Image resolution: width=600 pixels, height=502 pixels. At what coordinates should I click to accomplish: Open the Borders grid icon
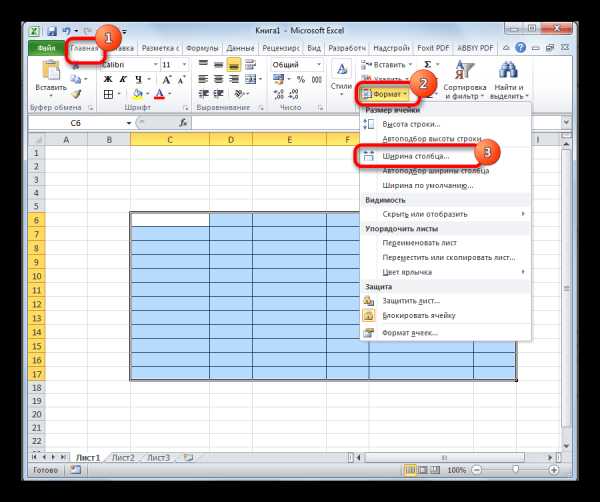click(x=109, y=94)
